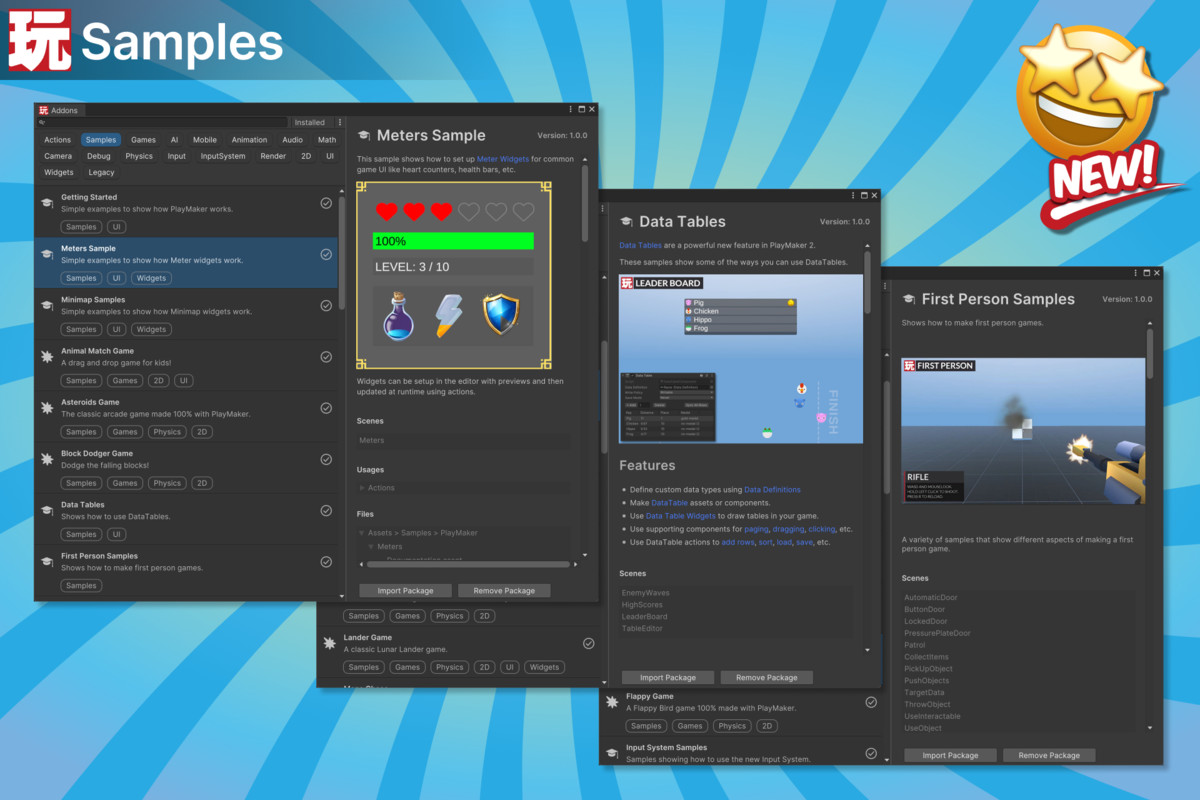Open the Data Tables window options kebab menu
Image resolution: width=1200 pixels, height=800 pixels.
(853, 195)
